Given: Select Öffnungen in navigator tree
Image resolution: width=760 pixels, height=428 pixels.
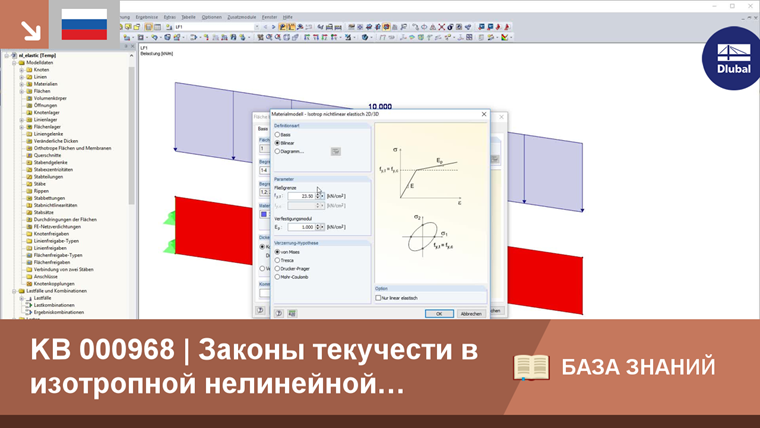Looking at the screenshot, I should (x=45, y=105).
